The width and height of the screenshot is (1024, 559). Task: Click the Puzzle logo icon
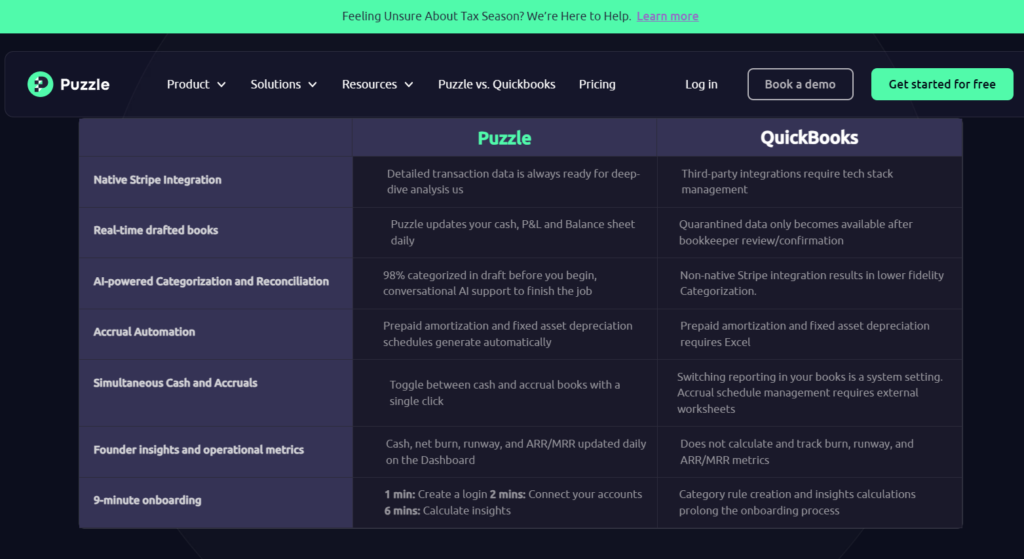(x=40, y=84)
